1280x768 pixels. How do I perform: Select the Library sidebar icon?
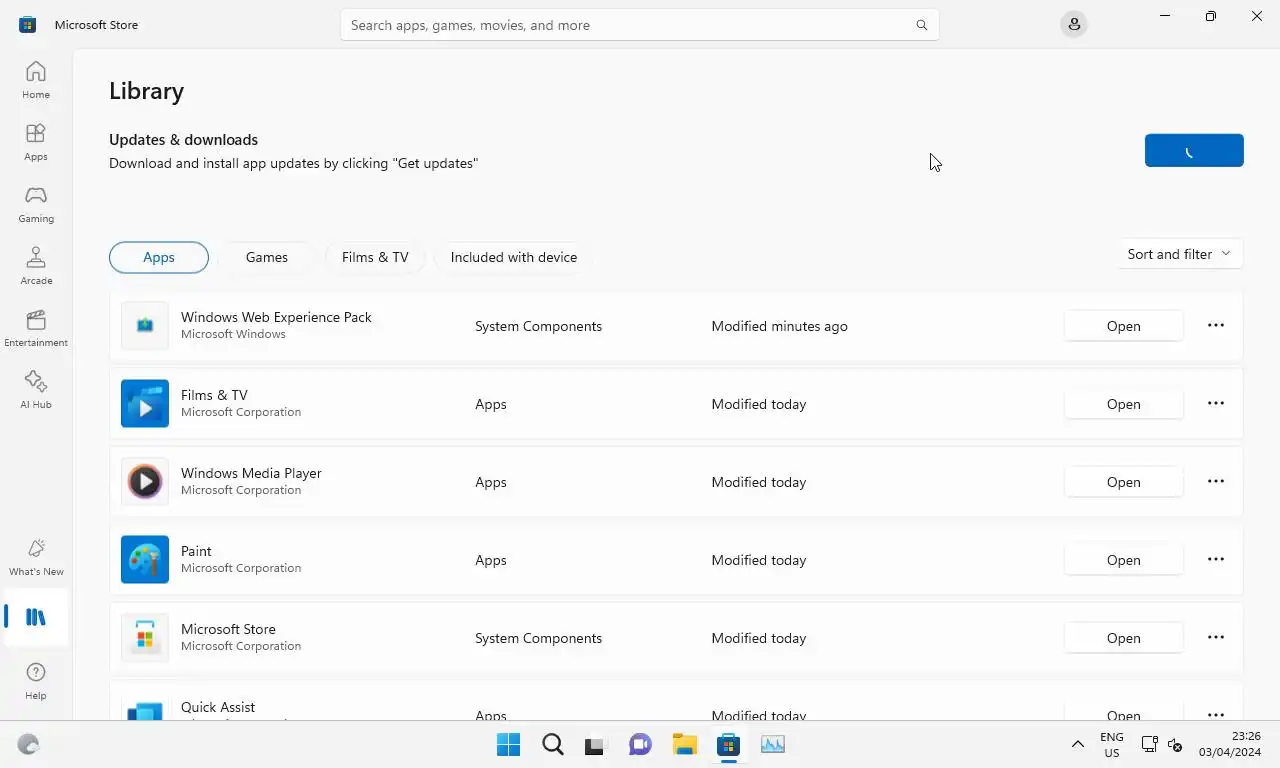(36, 617)
